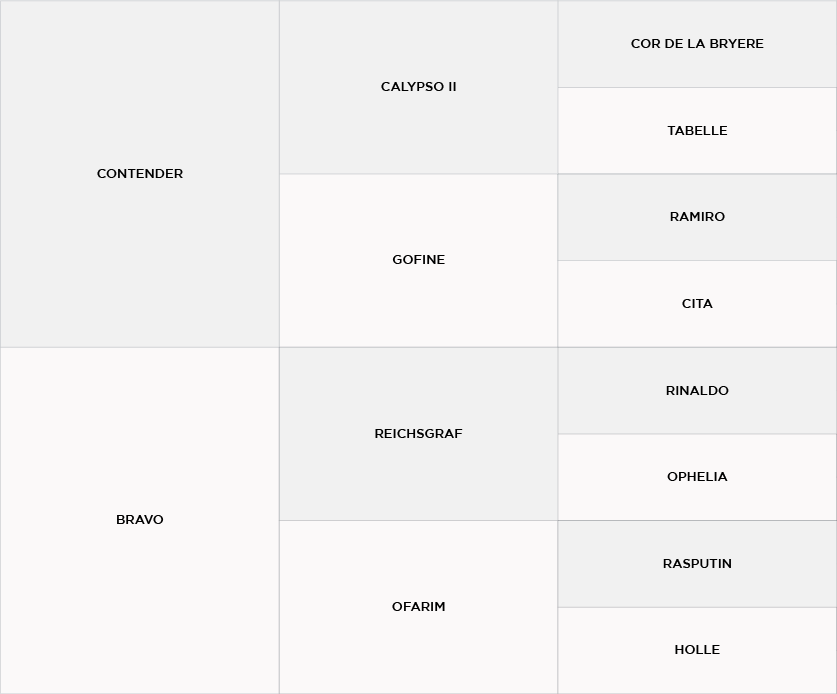The height and width of the screenshot is (694, 837).
Task: Open the CALYPSO II pedigree entry
Action: (418, 87)
